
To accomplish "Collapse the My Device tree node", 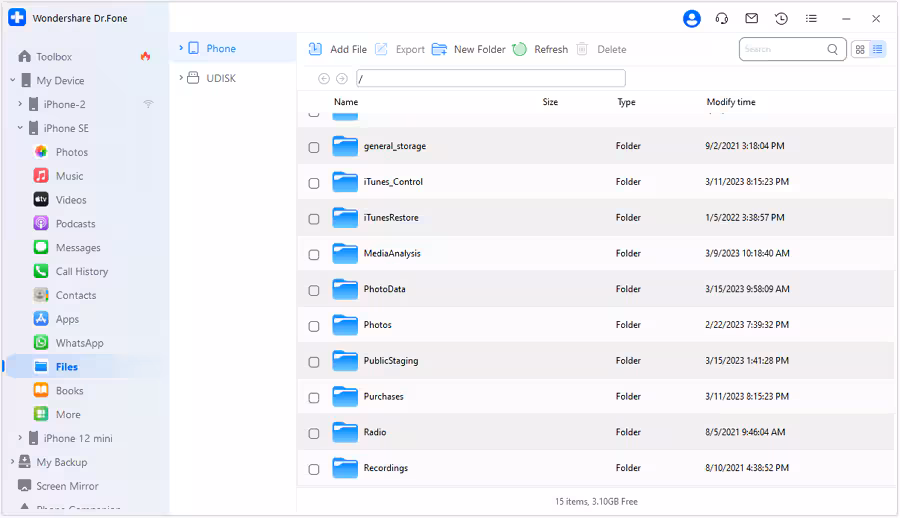I will pyautogui.click(x=13, y=80).
